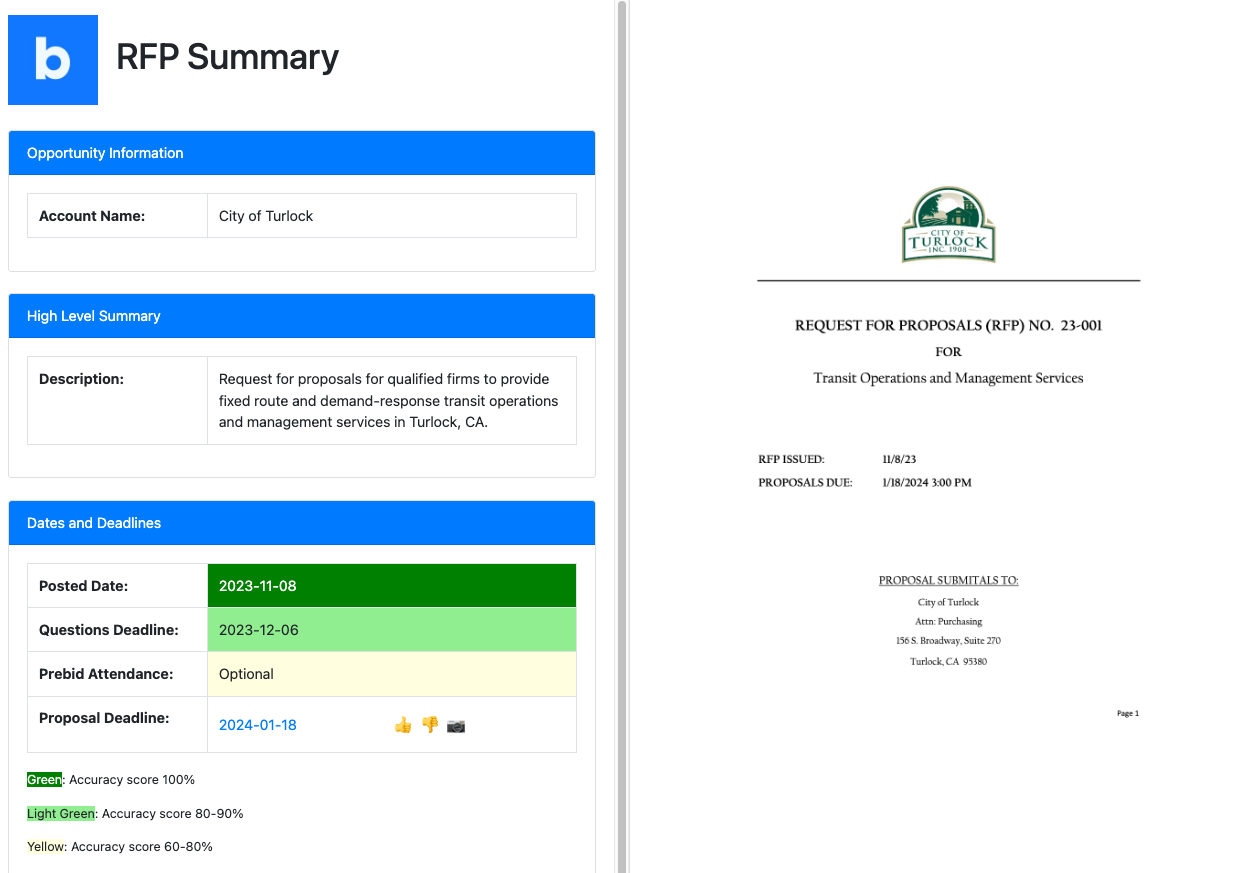The width and height of the screenshot is (1250, 873).
Task: Click the Account Name value City of Turlock
Action: 265,215
